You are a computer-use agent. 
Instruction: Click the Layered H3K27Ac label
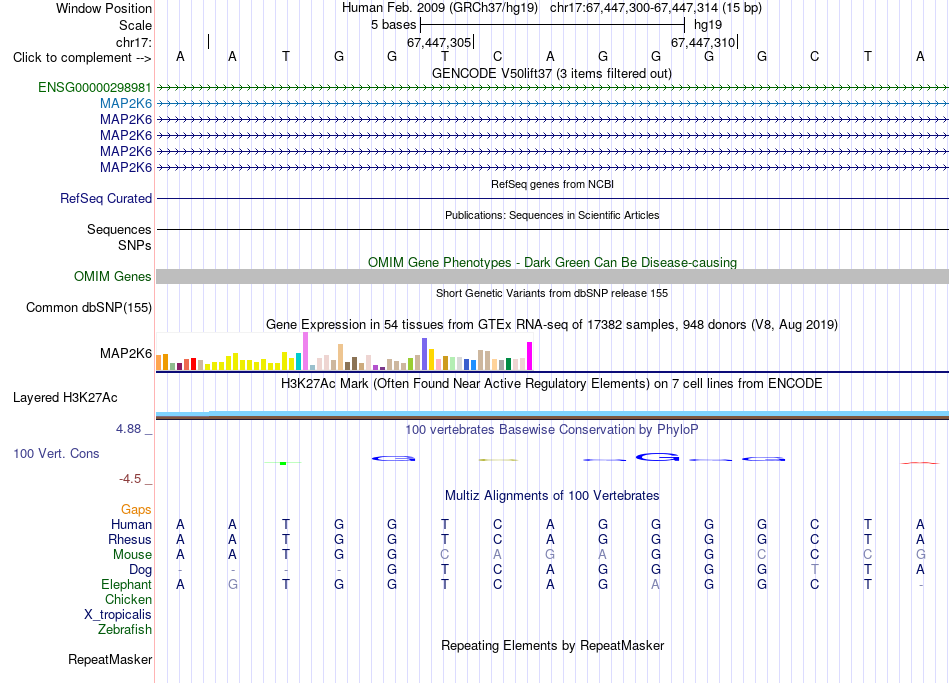point(65,398)
